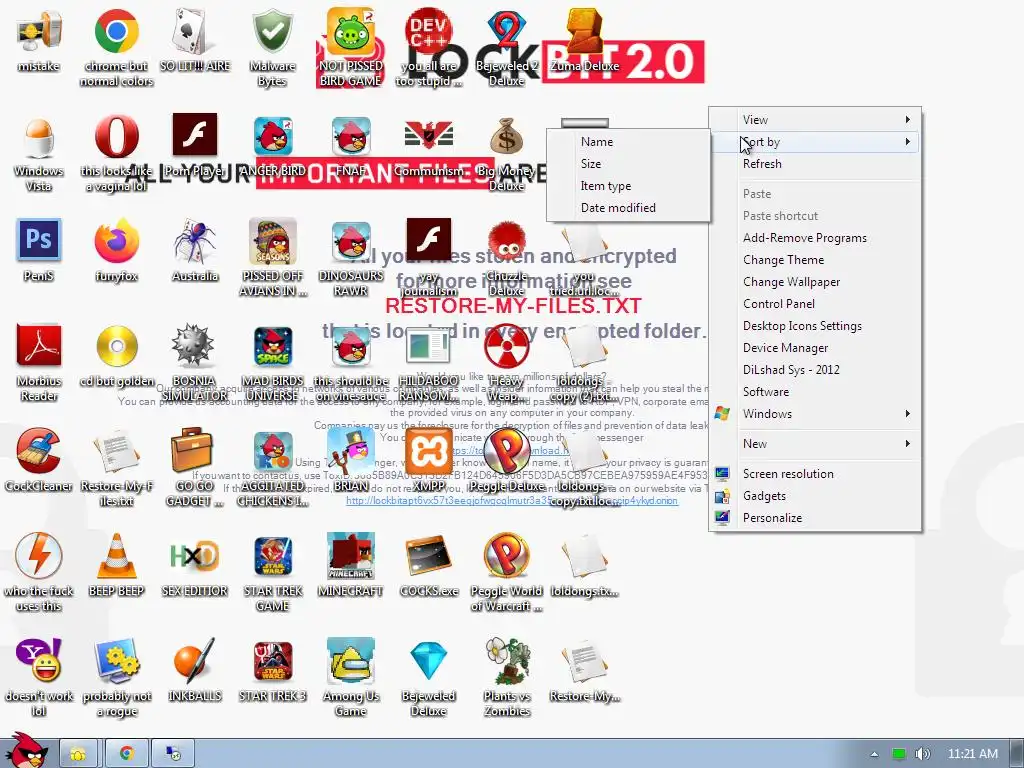Sort icons by Item type
The height and width of the screenshot is (768, 1024).
[x=628, y=185]
